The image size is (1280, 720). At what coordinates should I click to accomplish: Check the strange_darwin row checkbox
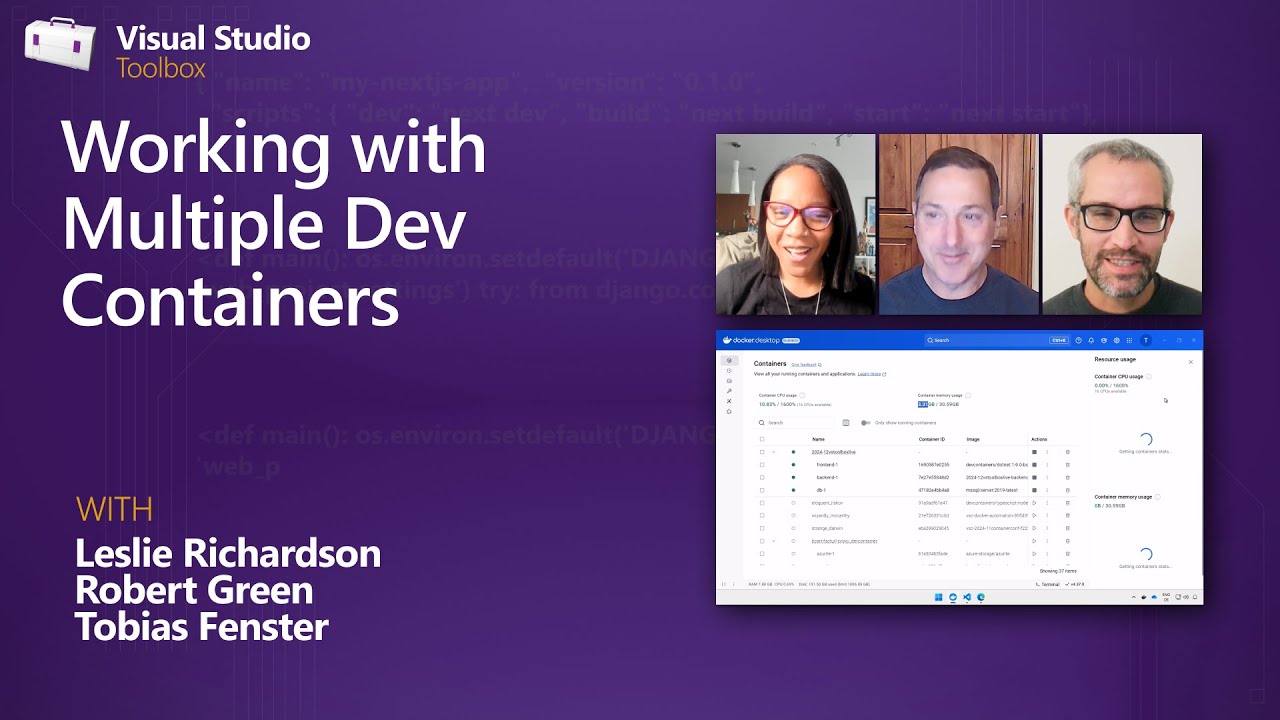[x=762, y=528]
